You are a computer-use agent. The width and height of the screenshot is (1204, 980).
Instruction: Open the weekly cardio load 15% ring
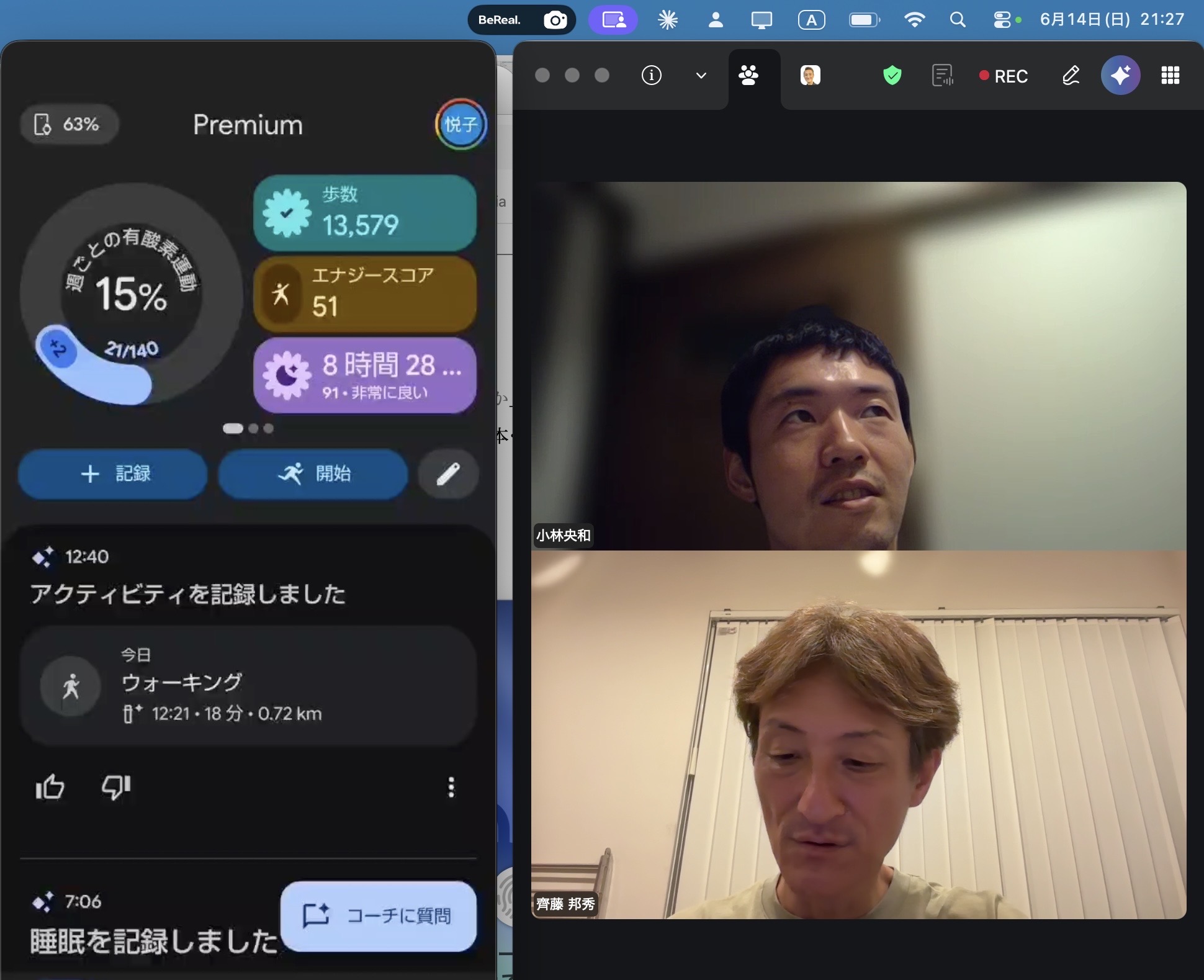130,294
